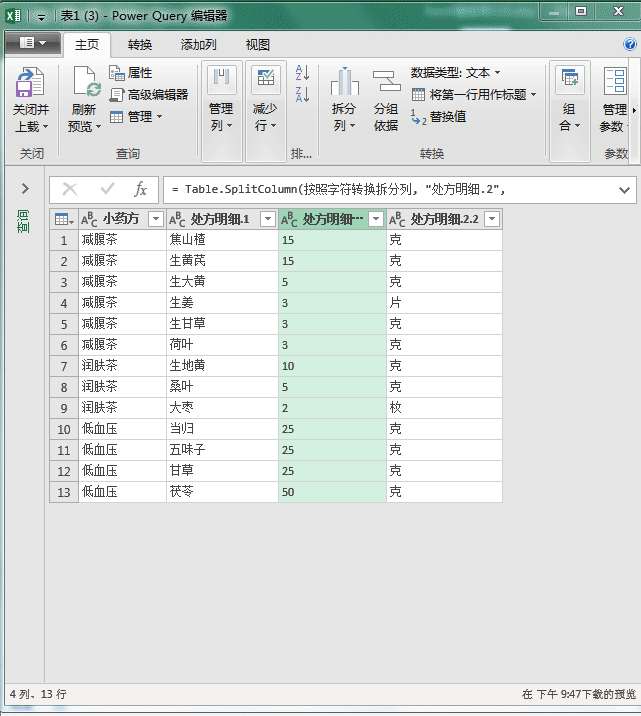Viewport: 641px width, 716px height.
Task: Select the cell 生大黄
Action: tap(222, 282)
